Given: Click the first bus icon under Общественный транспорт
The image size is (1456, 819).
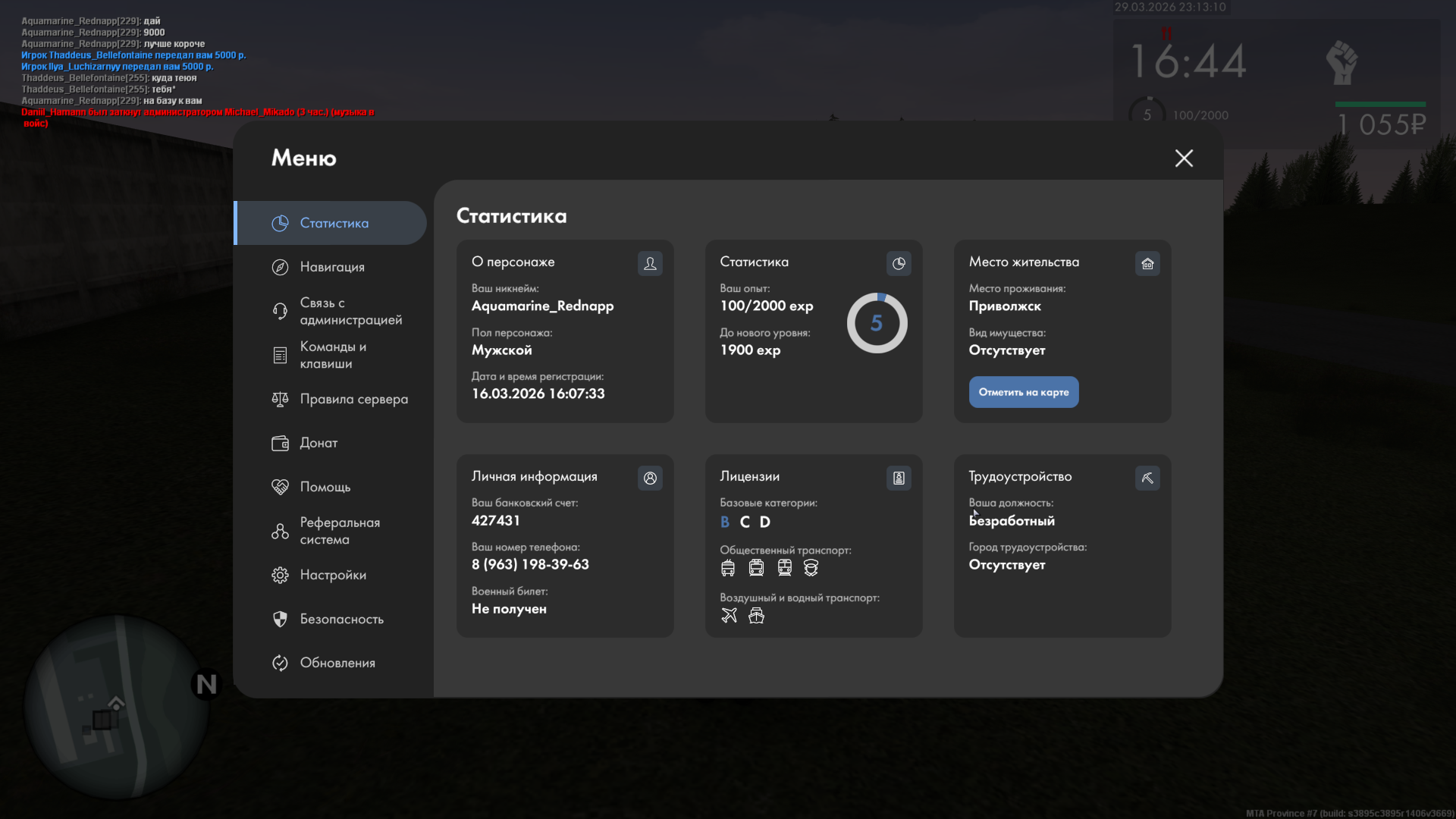Looking at the screenshot, I should tap(728, 567).
